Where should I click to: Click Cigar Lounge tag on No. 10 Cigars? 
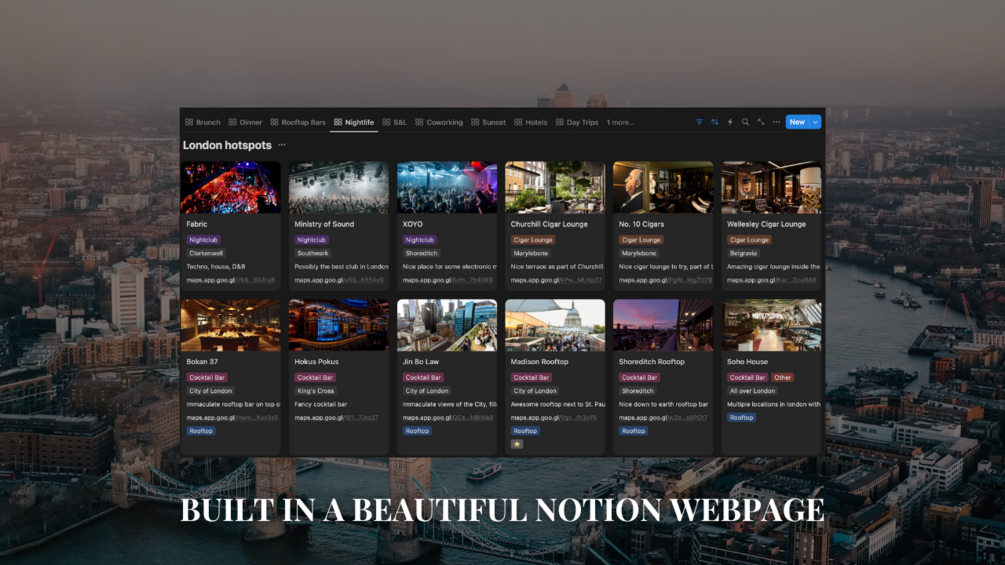click(x=641, y=240)
